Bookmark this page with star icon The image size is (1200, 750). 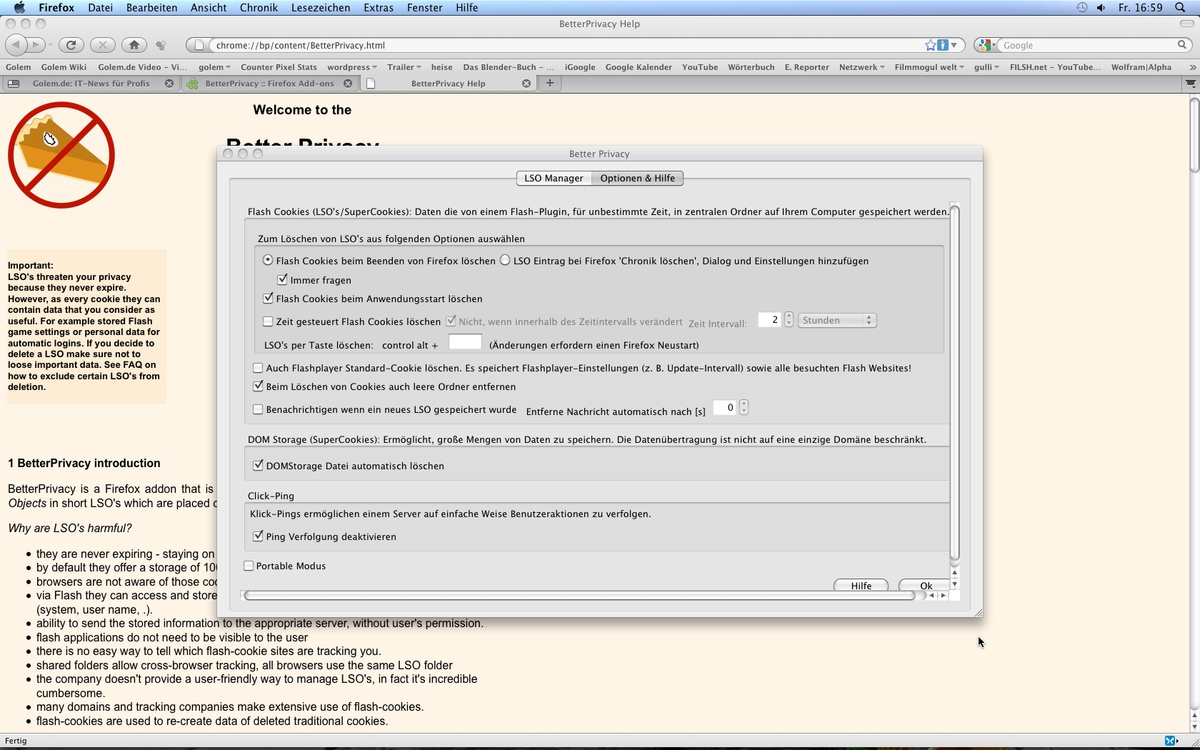931,45
